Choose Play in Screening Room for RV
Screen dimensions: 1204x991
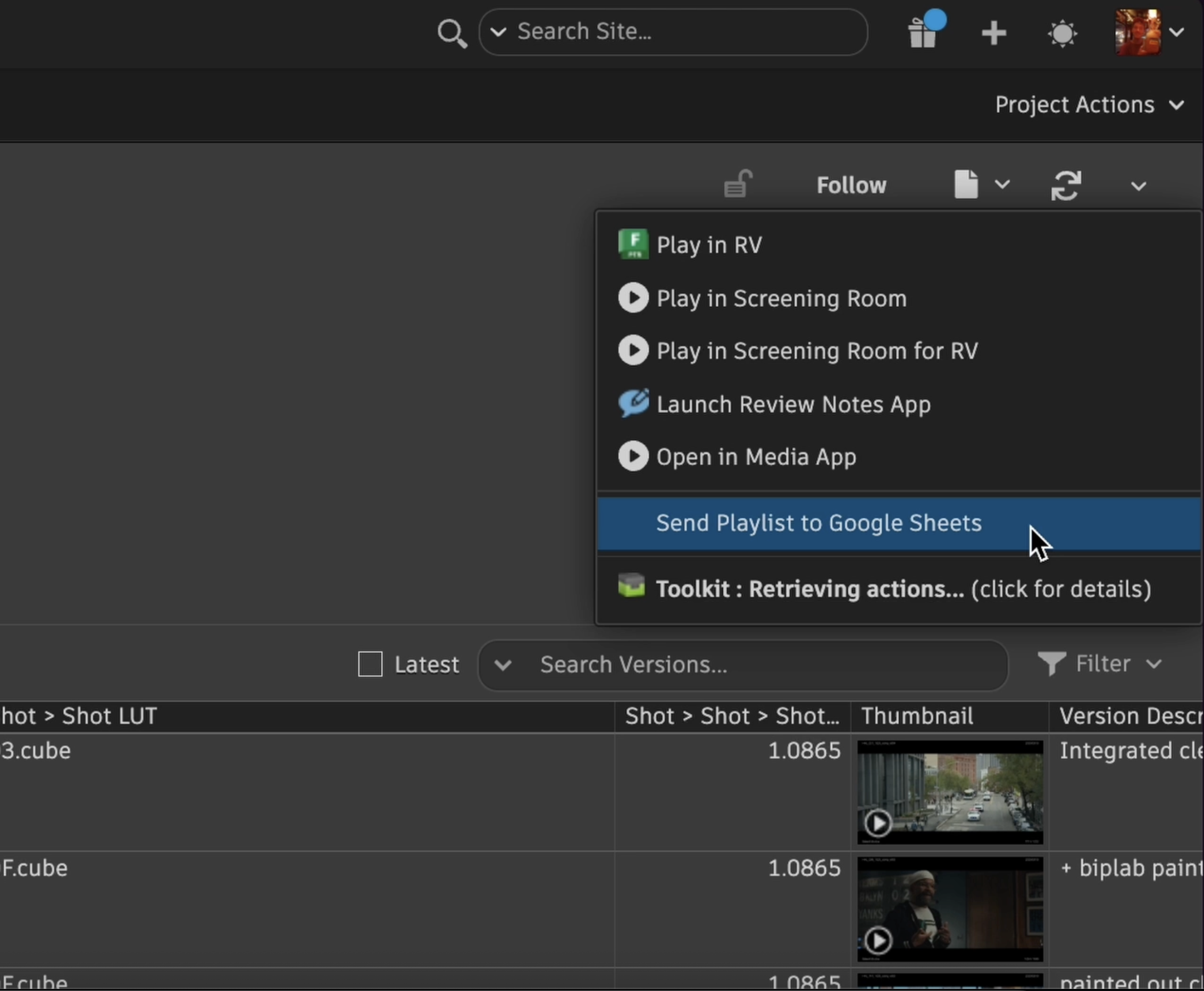817,351
